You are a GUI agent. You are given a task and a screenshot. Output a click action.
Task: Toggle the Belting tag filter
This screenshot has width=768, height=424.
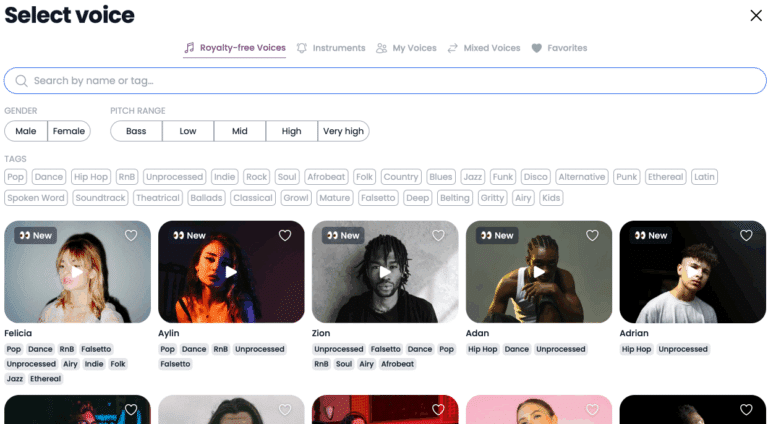coord(455,198)
